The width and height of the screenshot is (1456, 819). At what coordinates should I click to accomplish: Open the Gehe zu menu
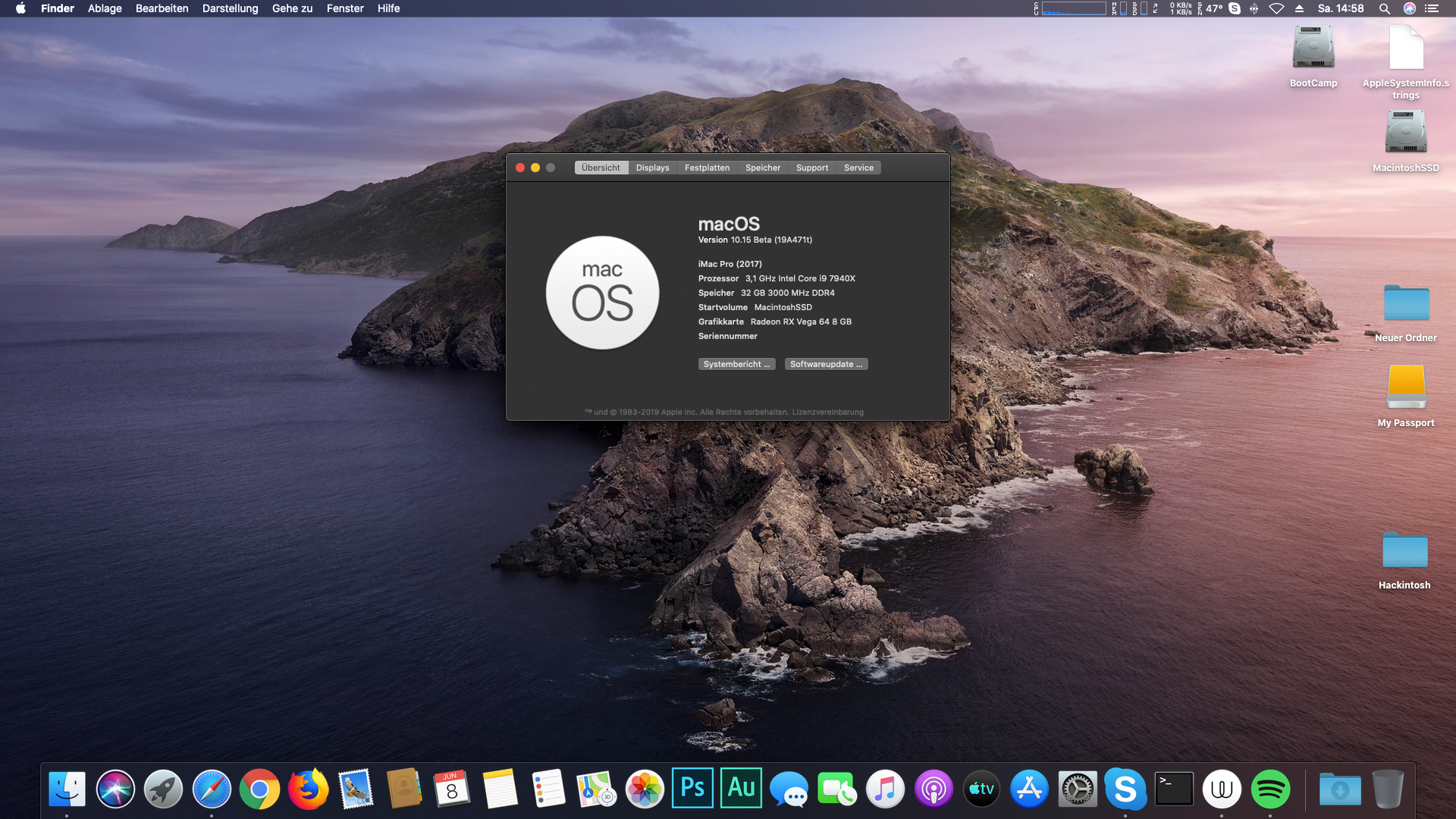coord(292,8)
